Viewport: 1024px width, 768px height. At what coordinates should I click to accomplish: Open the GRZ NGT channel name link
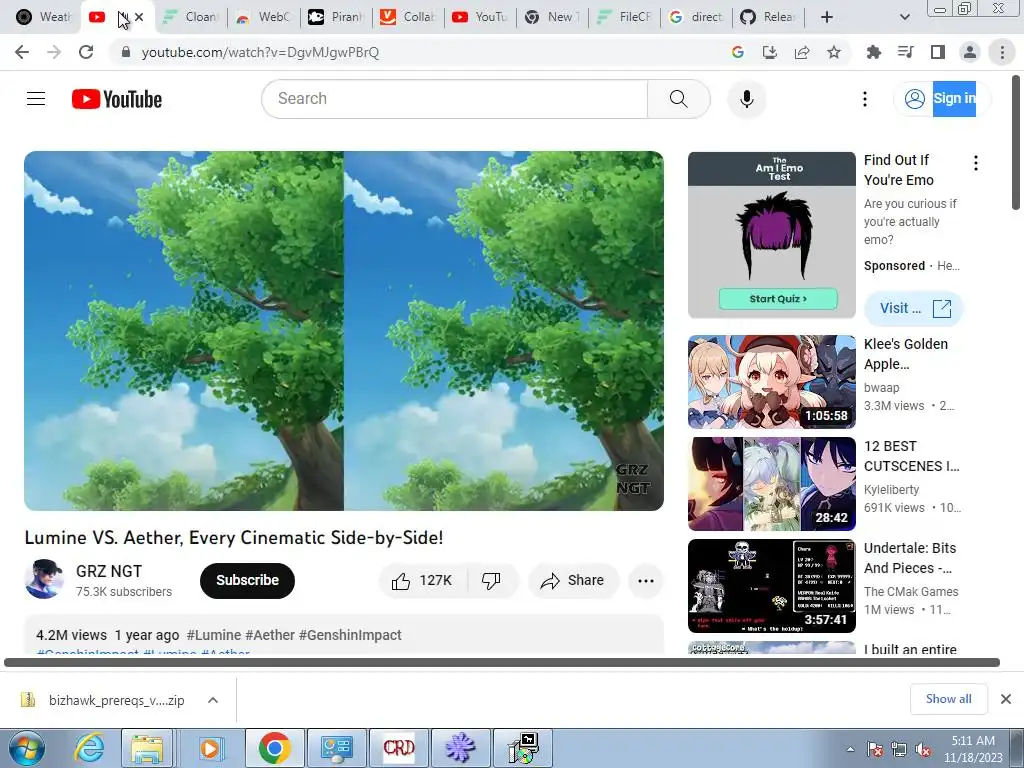pyautogui.click(x=108, y=571)
